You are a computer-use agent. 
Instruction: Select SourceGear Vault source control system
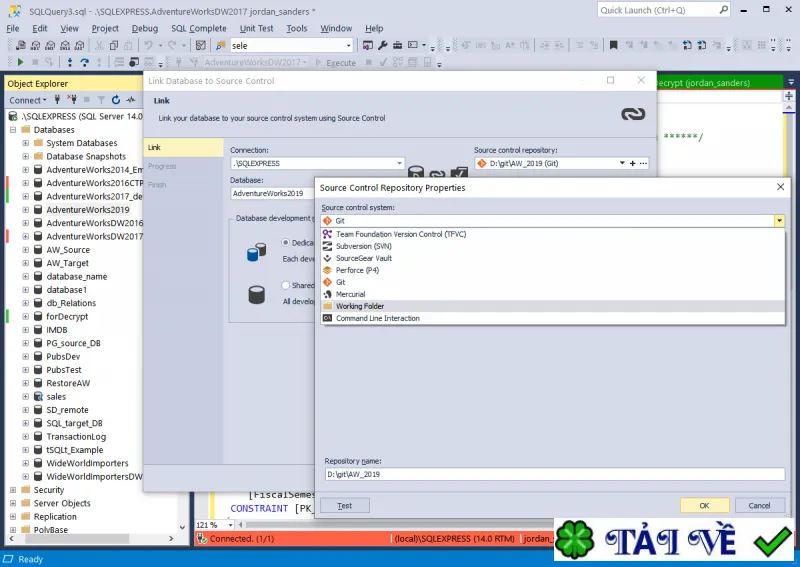[553, 258]
